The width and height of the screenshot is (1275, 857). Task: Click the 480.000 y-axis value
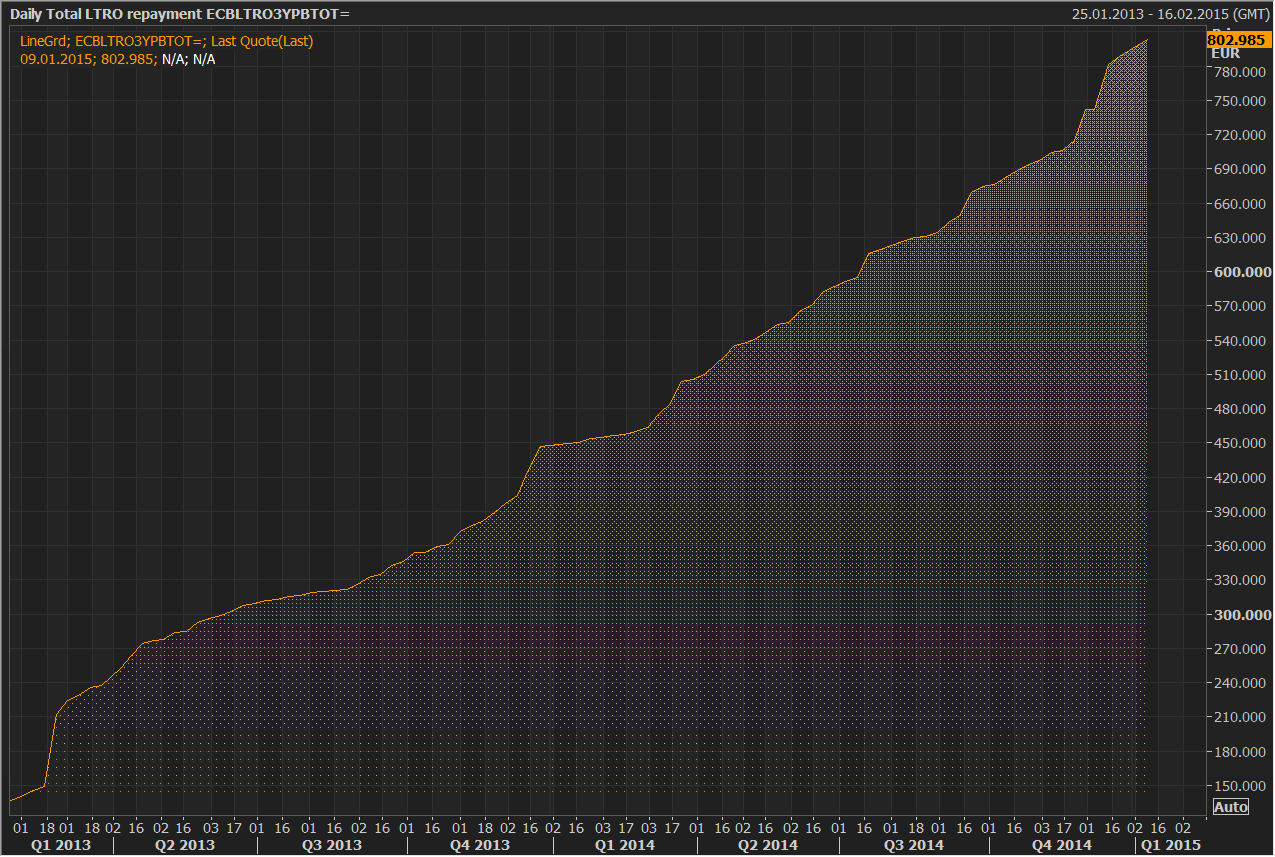point(1239,409)
